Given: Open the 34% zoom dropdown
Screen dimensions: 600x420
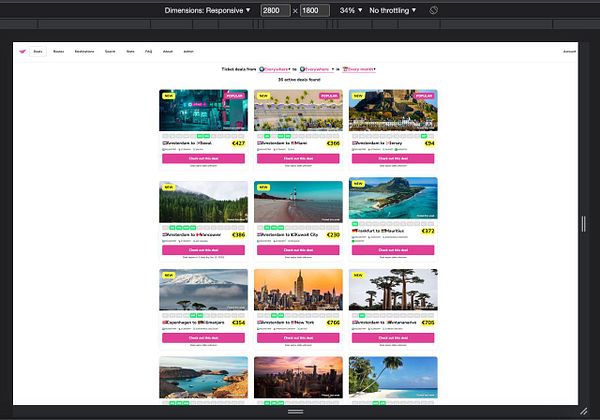Looking at the screenshot, I should [348, 10].
